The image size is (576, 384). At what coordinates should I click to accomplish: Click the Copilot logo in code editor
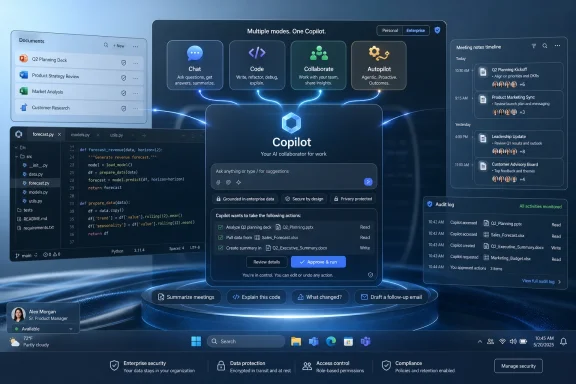[x=19, y=134]
